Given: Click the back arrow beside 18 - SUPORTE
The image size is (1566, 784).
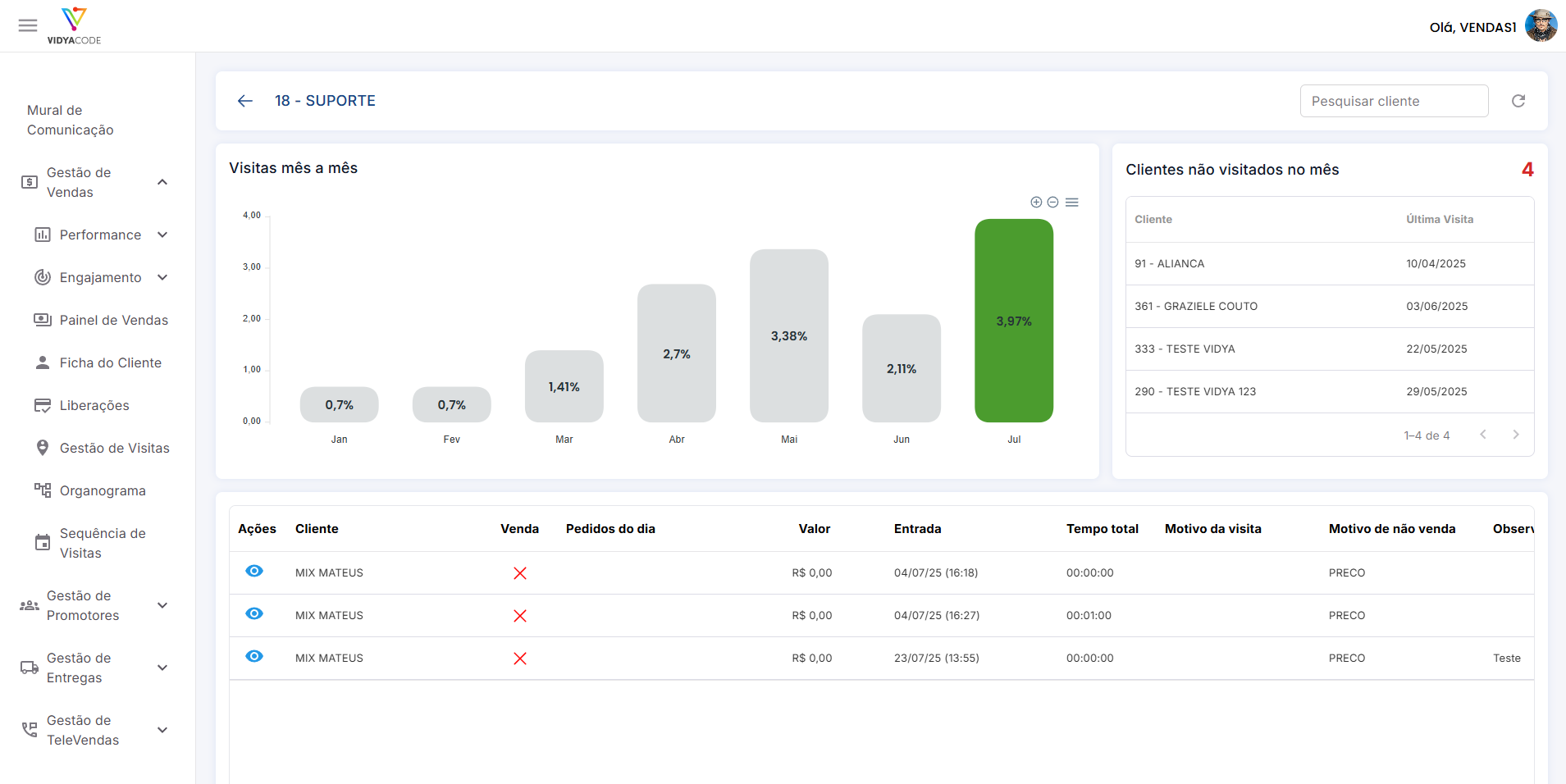Looking at the screenshot, I should pyautogui.click(x=244, y=101).
